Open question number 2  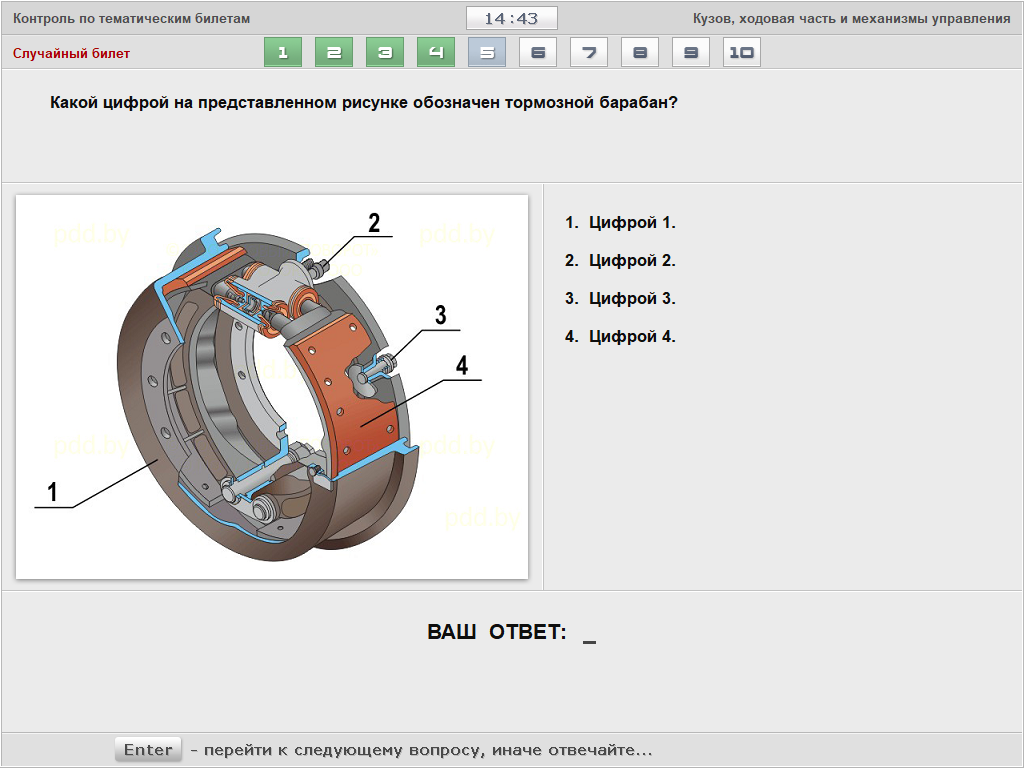click(x=334, y=53)
